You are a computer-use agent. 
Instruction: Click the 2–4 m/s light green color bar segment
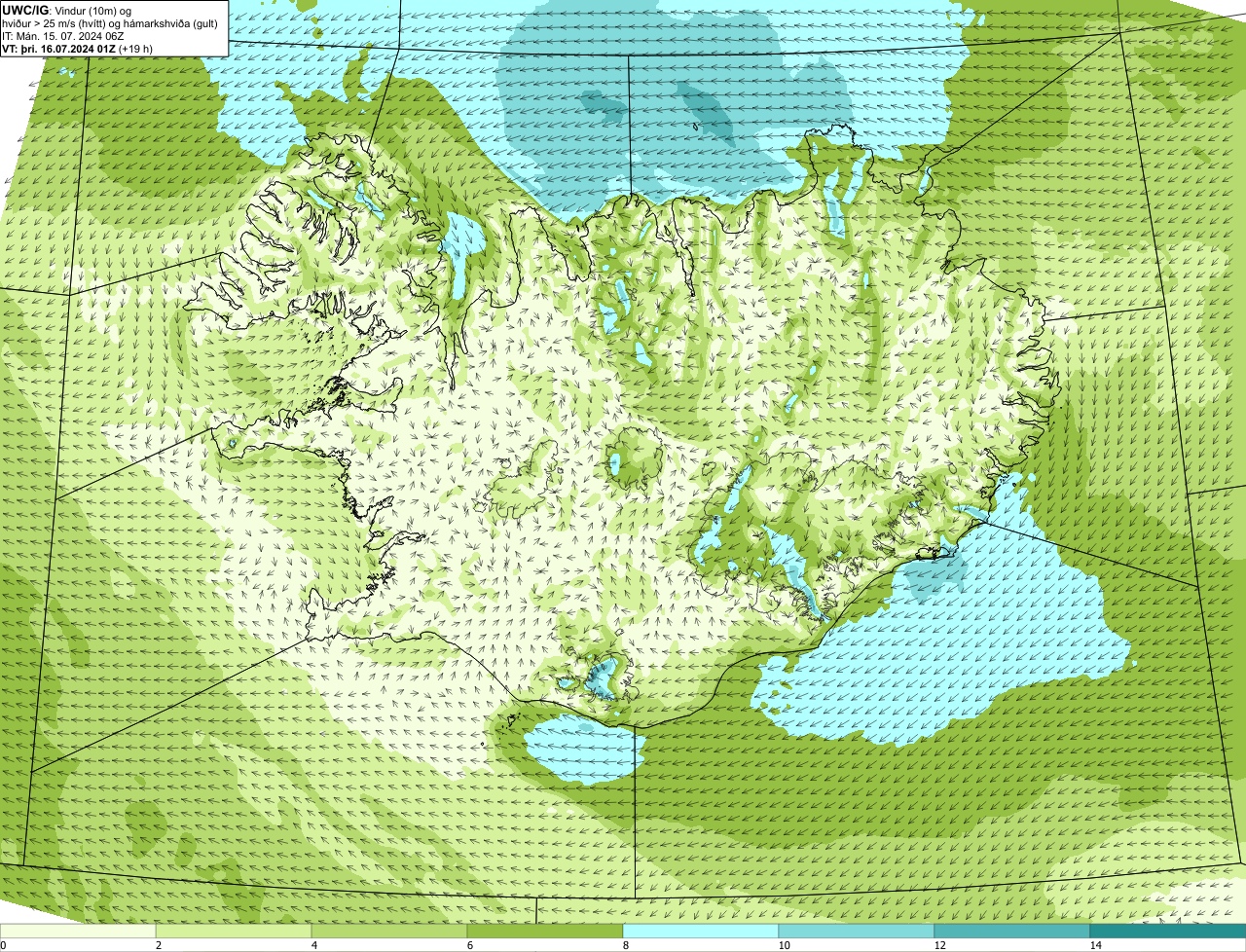[235, 932]
